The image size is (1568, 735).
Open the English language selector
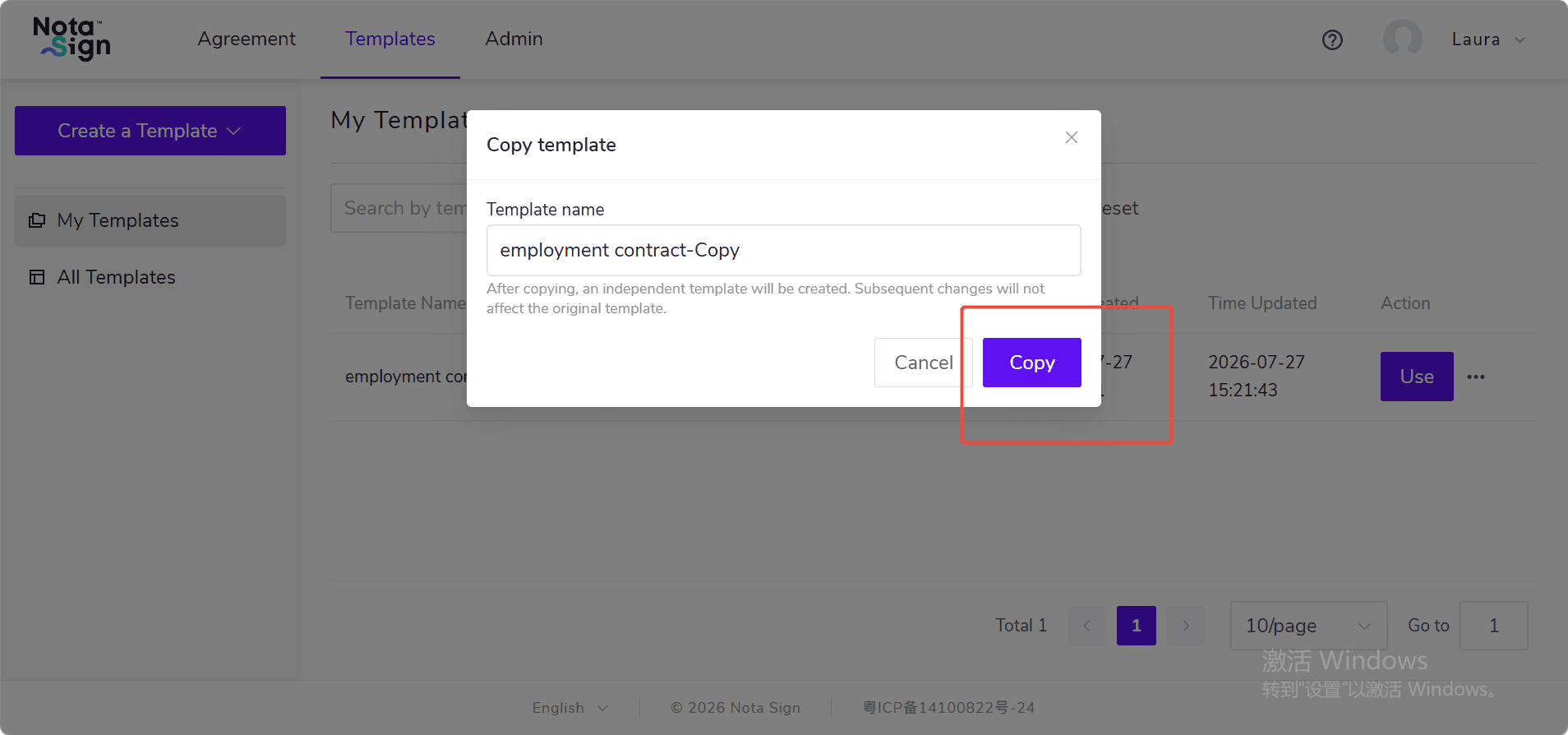[x=570, y=708]
